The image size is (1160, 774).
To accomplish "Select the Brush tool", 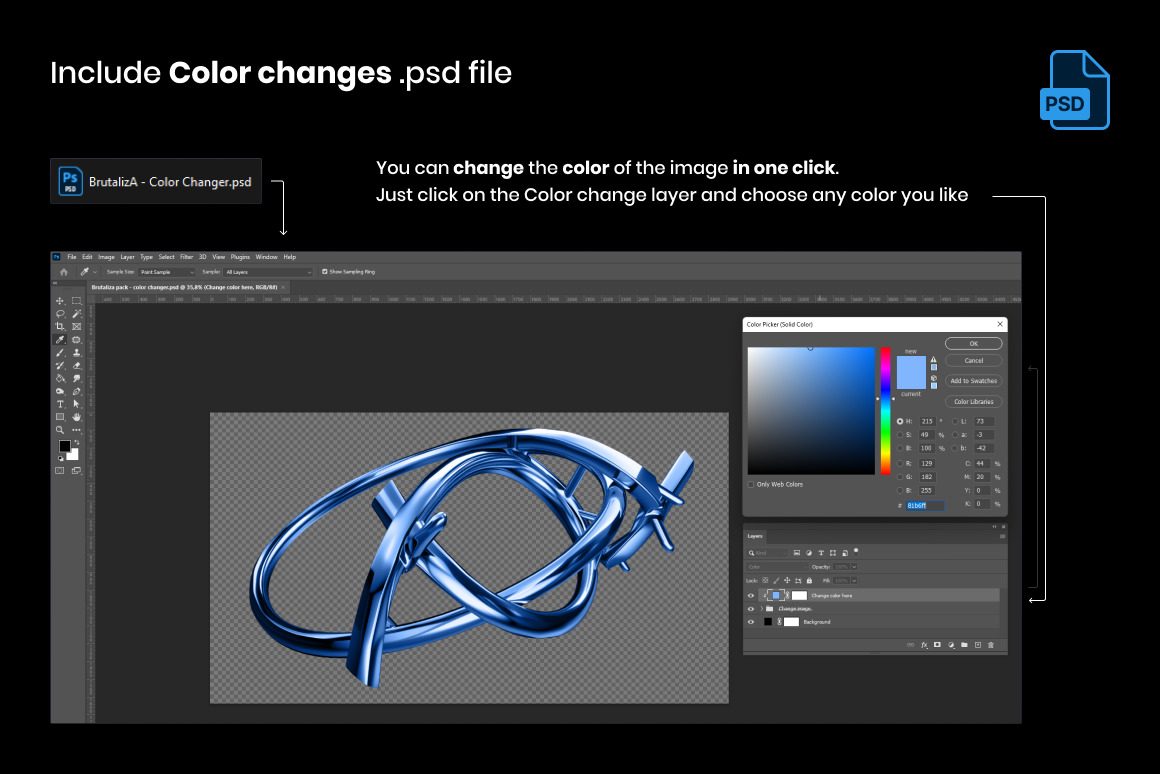I will coord(60,353).
